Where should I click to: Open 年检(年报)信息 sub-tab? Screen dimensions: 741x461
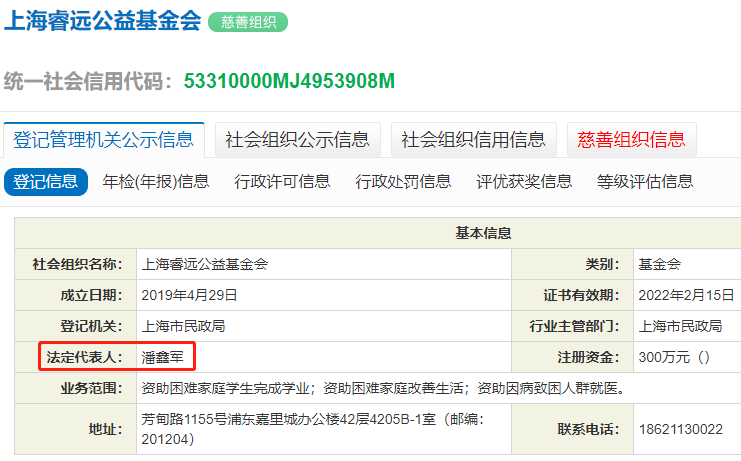pos(156,182)
